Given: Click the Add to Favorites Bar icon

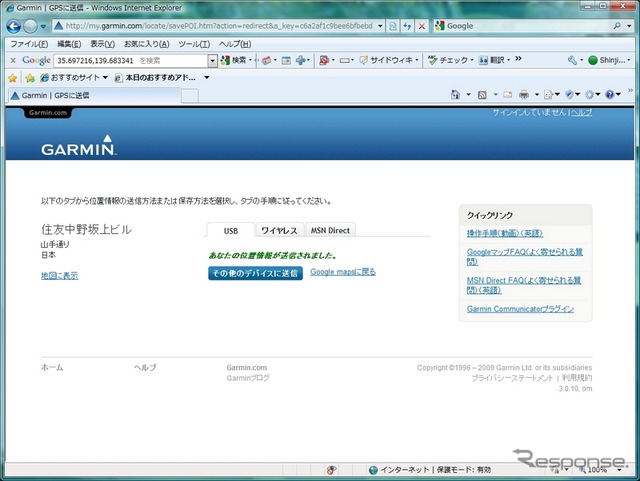Looking at the screenshot, I should click(30, 78).
